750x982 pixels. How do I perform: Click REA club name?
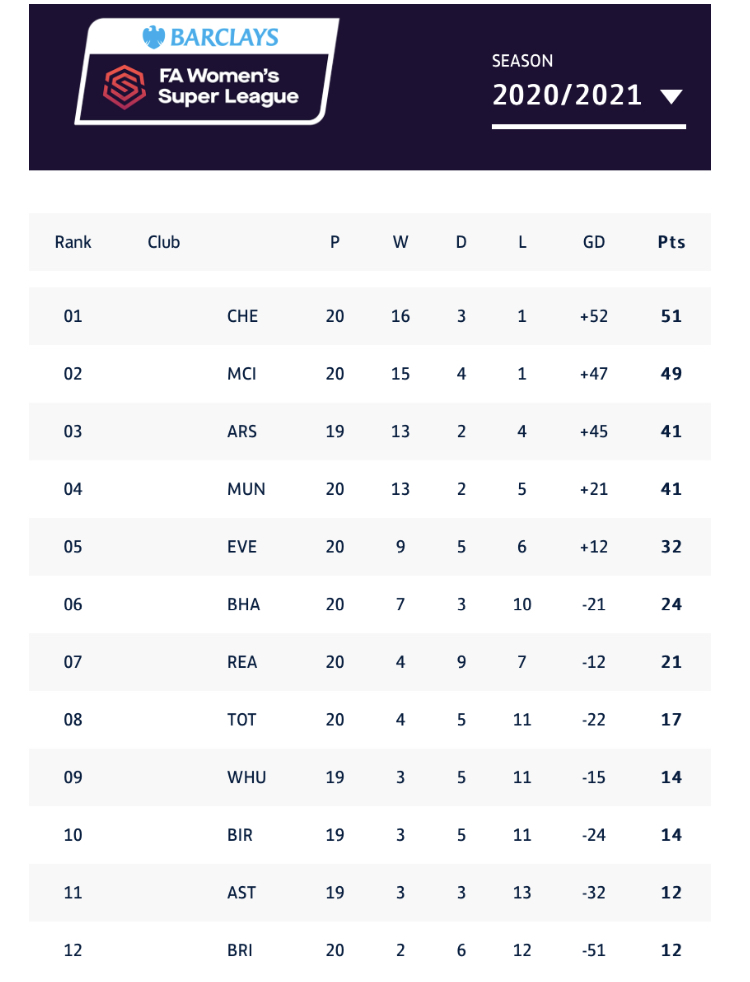242,662
